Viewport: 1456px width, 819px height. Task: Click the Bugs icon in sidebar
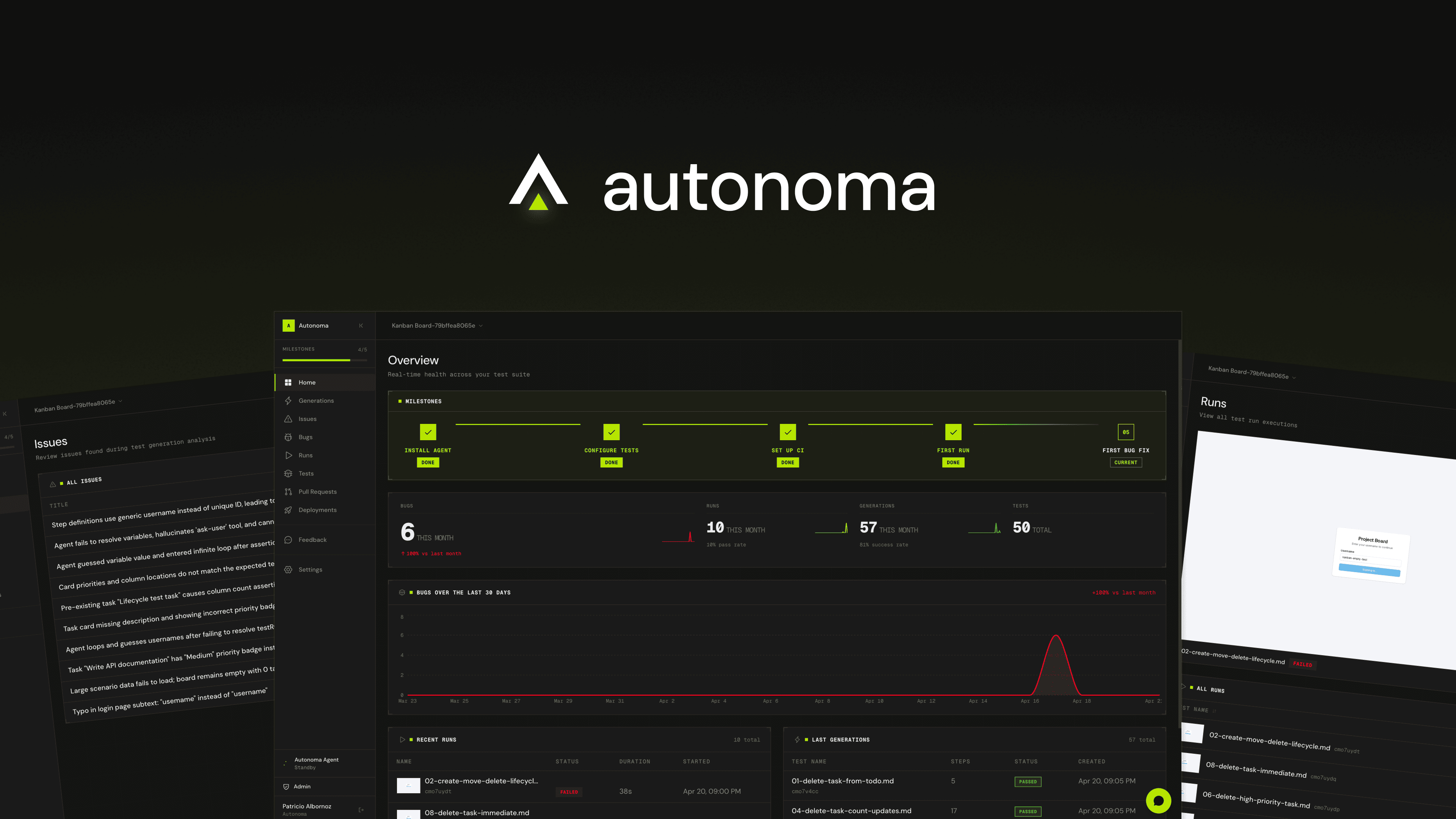pos(288,437)
